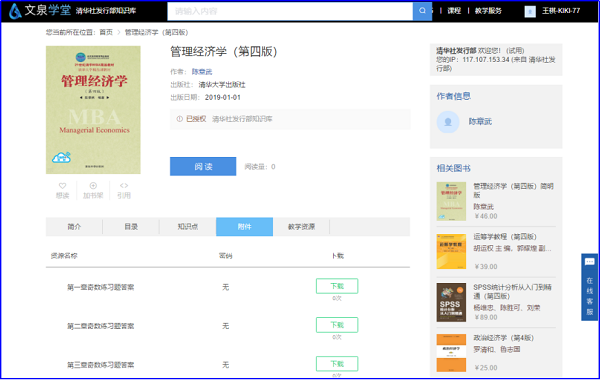Open the 教学服务 menu item

(x=488, y=11)
